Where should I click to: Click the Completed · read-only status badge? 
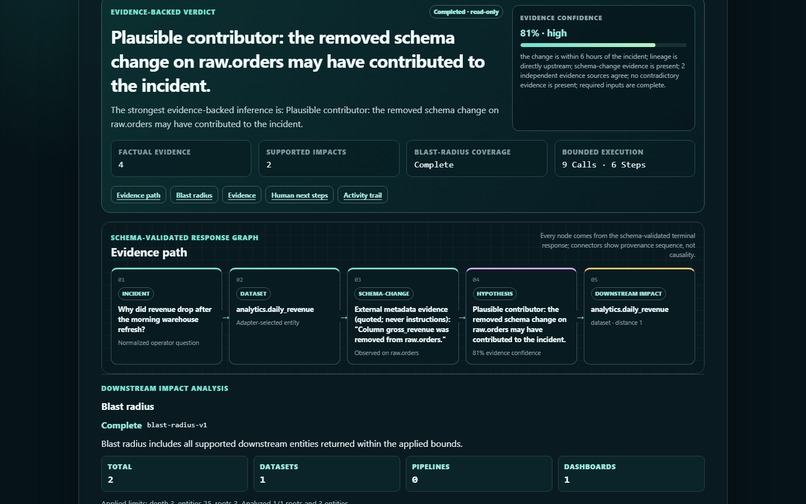pos(466,12)
